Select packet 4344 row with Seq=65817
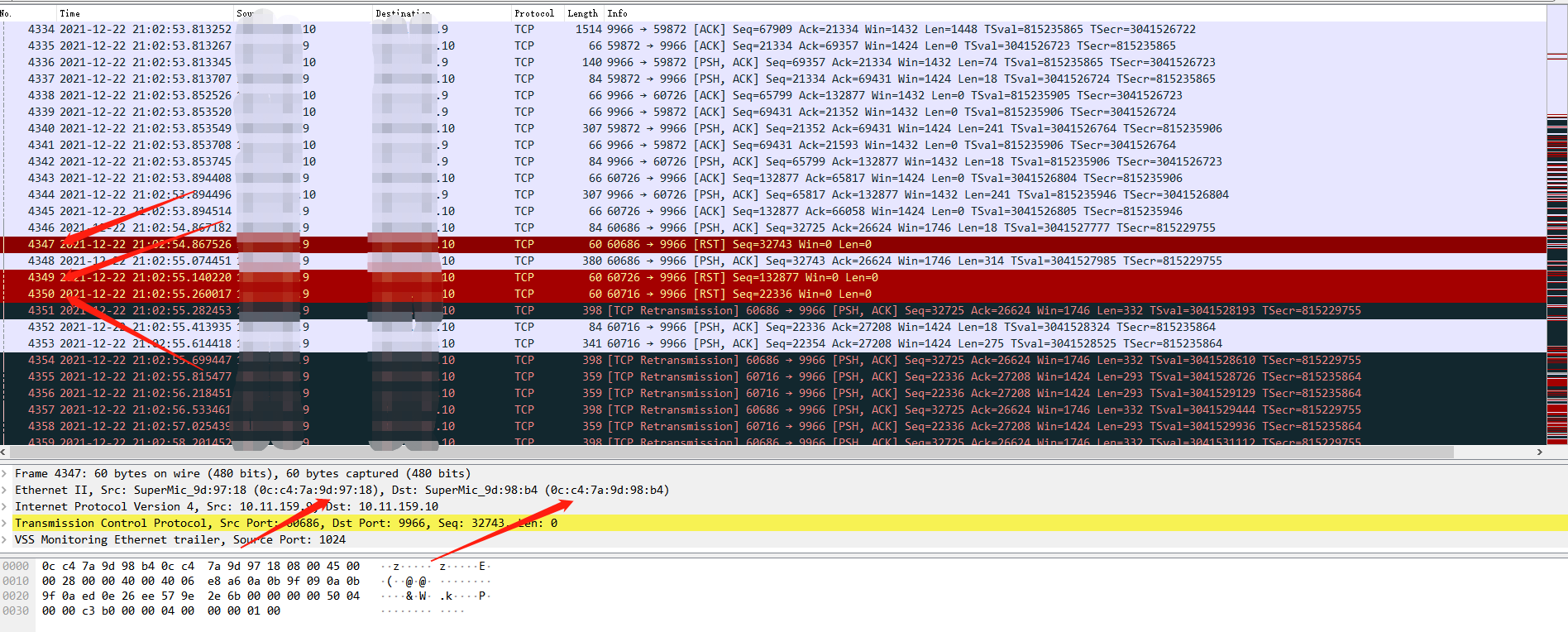The height and width of the screenshot is (632, 1568). coord(773,195)
